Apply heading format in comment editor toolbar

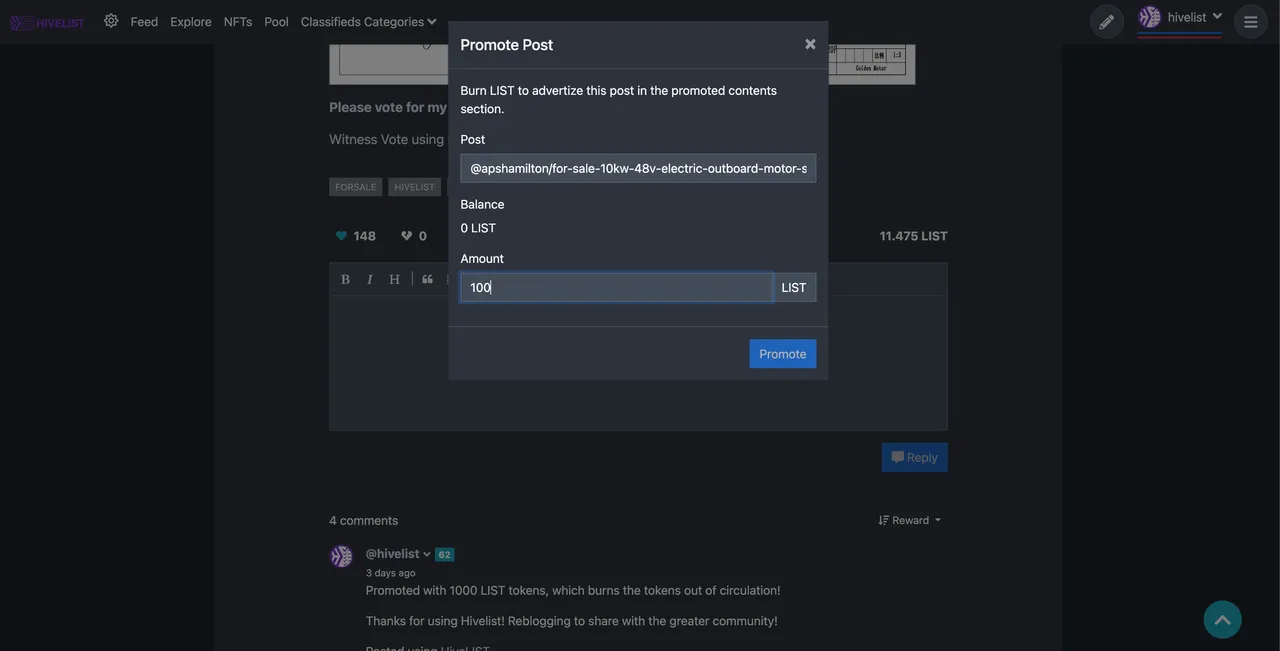point(394,279)
